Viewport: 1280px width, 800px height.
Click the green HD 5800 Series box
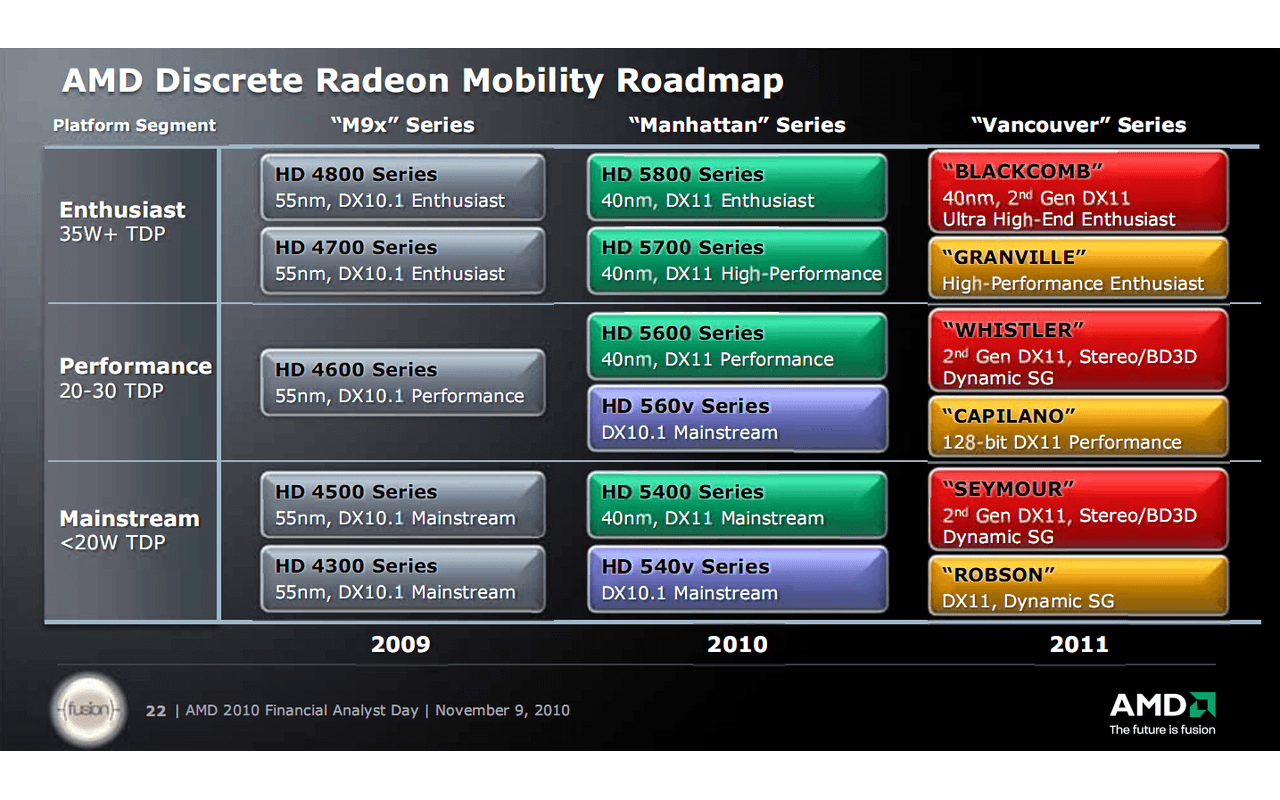pyautogui.click(x=737, y=187)
